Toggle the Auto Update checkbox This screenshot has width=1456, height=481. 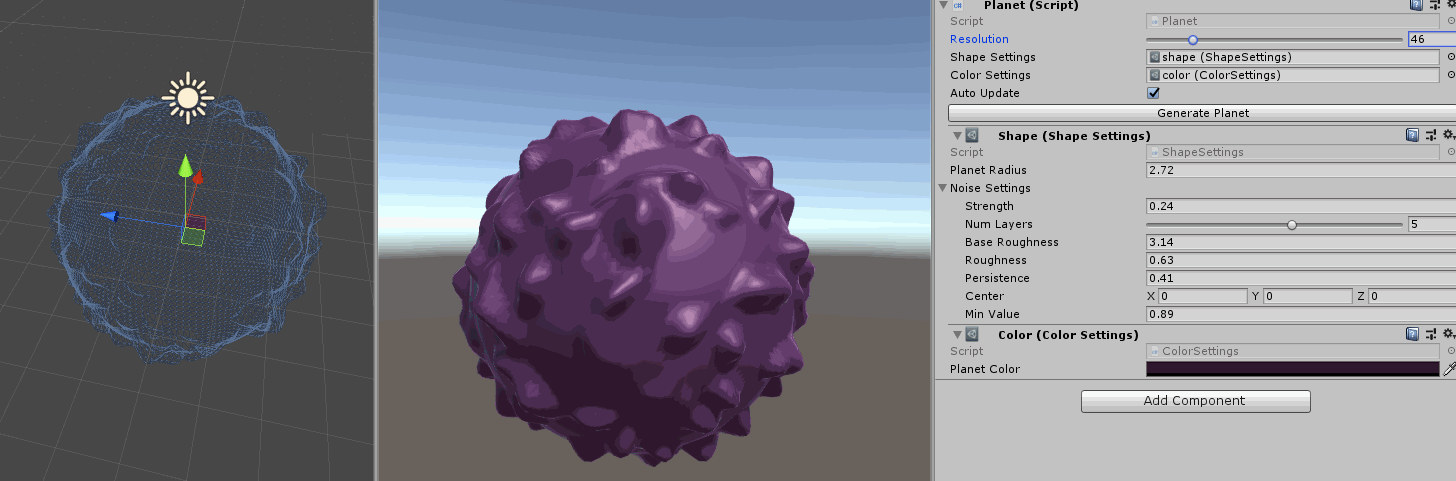tap(1153, 93)
